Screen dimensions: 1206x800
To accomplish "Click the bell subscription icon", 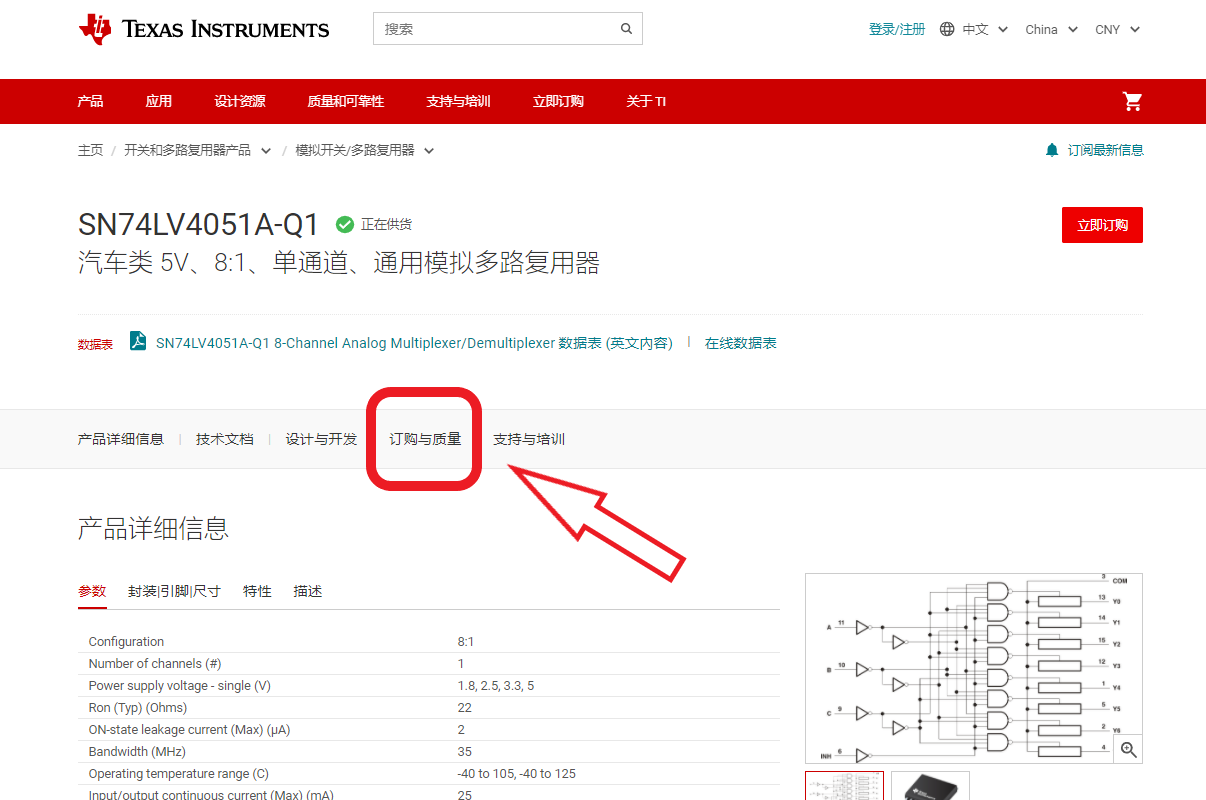I will [x=1051, y=150].
